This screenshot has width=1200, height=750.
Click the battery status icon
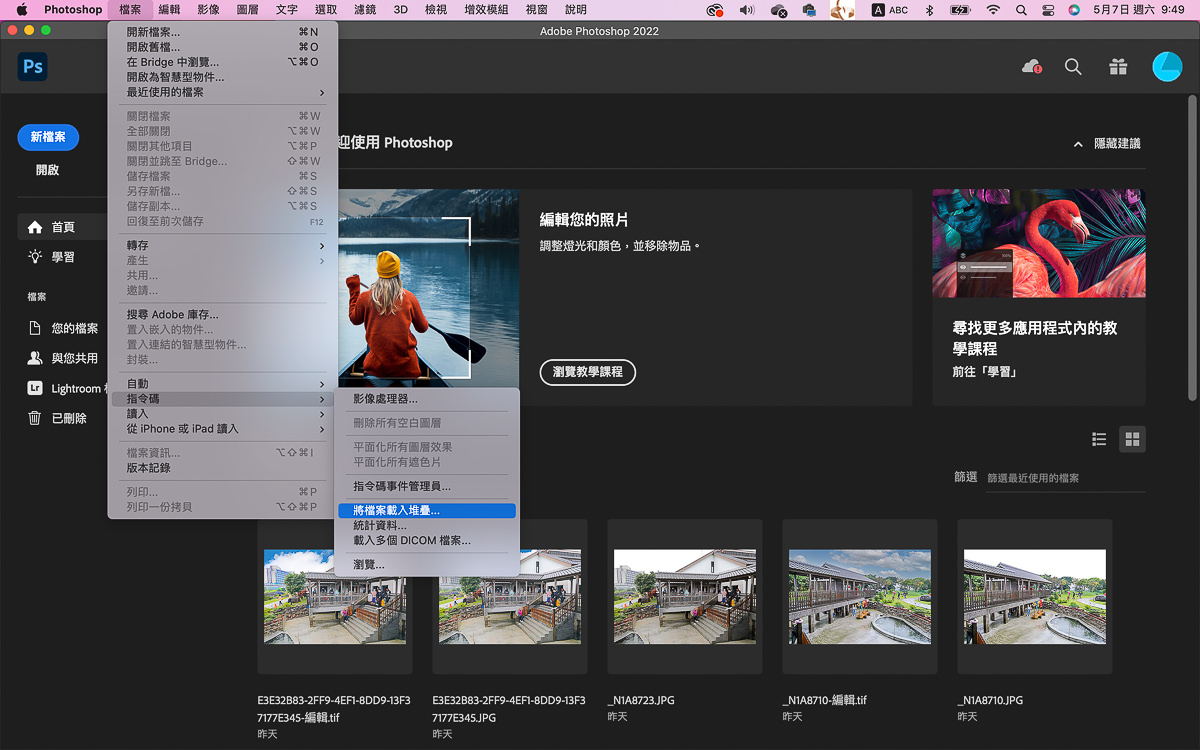click(960, 10)
